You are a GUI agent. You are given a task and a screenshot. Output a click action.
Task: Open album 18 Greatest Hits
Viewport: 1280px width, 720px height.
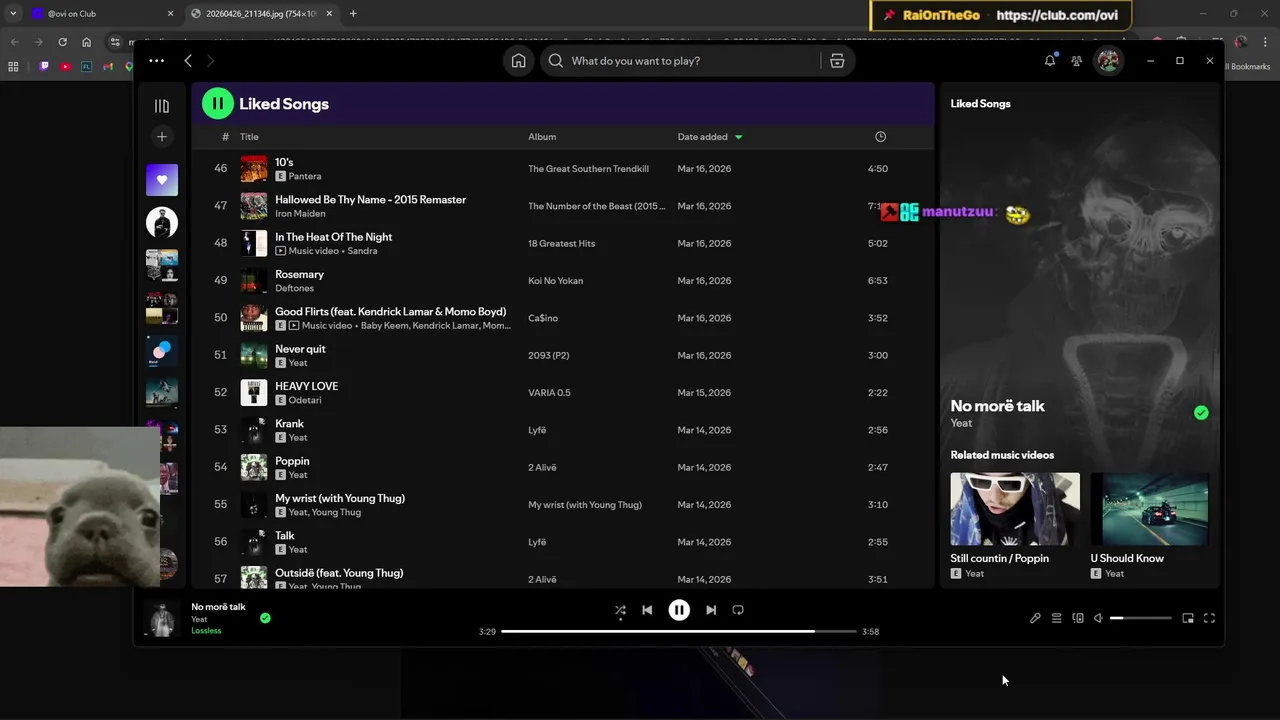pyautogui.click(x=561, y=243)
